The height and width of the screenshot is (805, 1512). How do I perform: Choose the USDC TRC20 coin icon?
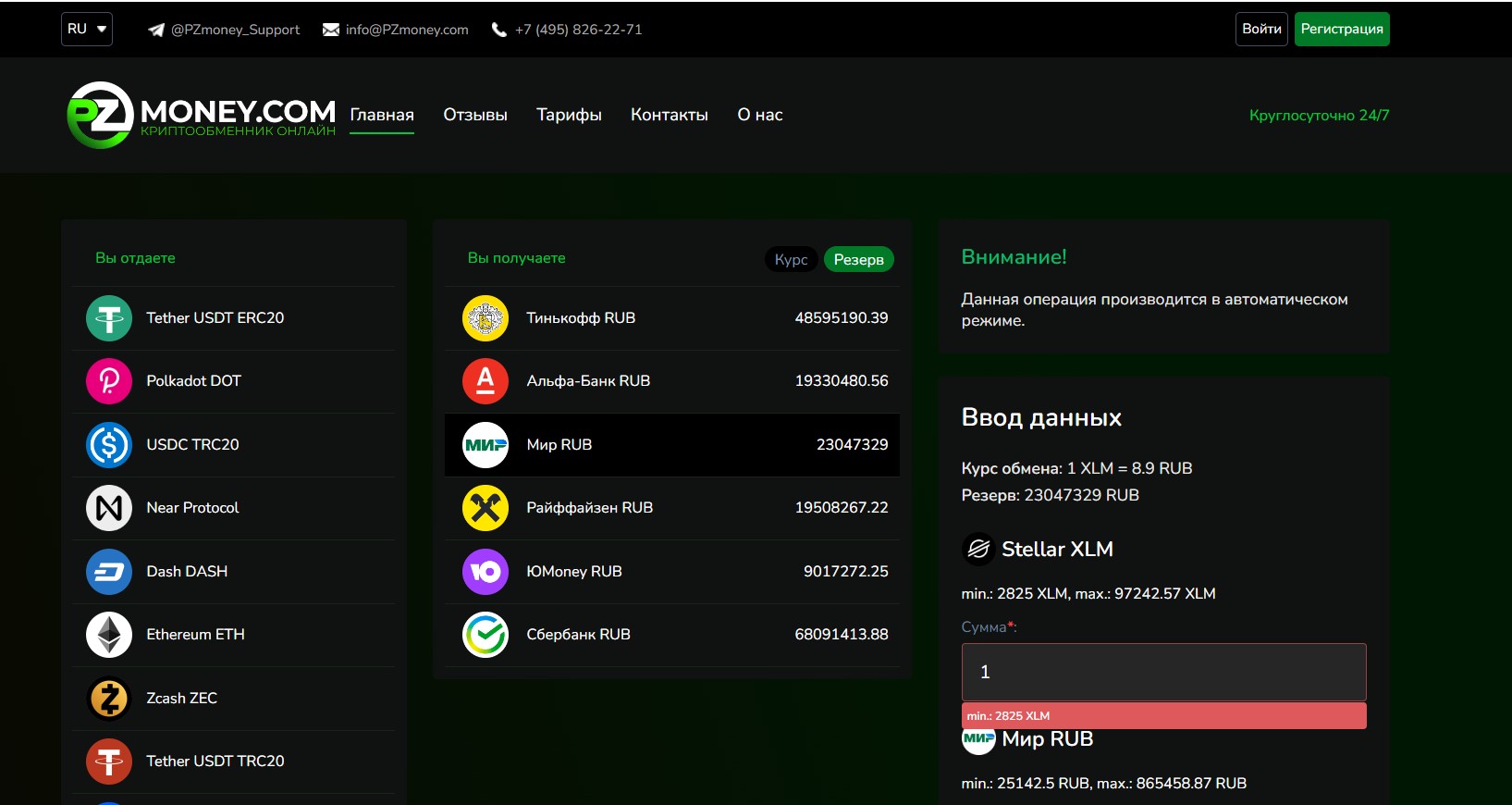[109, 445]
